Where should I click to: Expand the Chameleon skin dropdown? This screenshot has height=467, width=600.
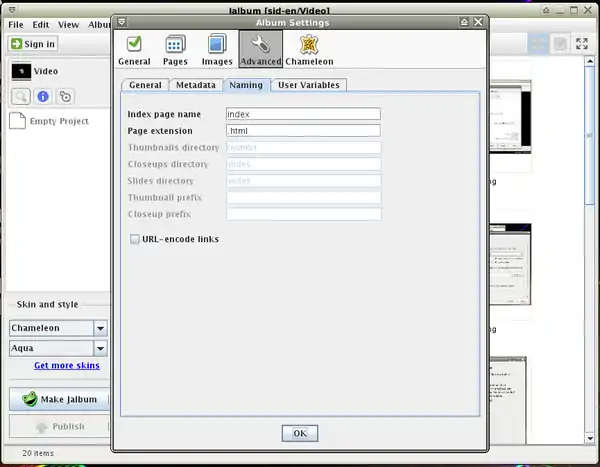[100, 328]
